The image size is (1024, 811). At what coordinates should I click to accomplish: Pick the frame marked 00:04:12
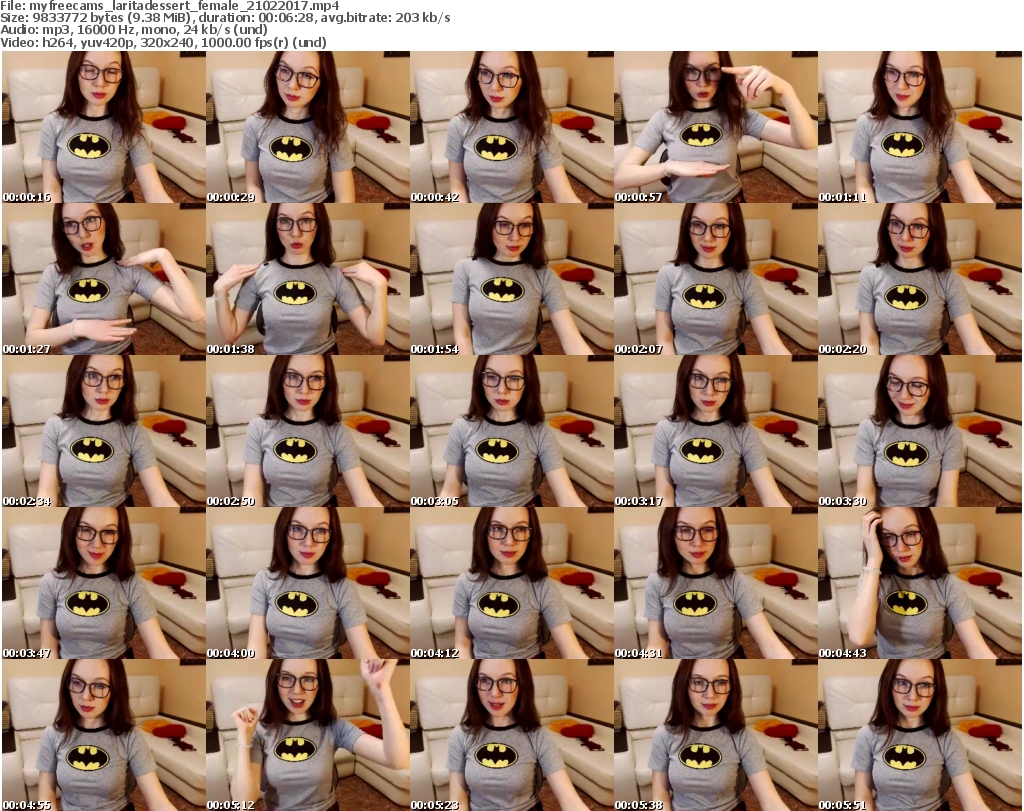tap(511, 583)
